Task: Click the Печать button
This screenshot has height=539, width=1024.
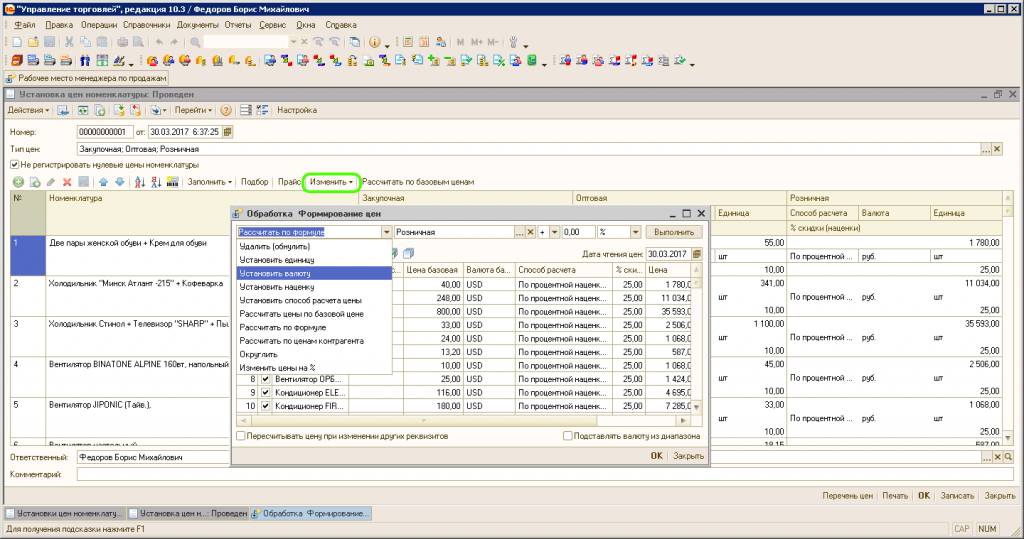Action: tap(895, 496)
